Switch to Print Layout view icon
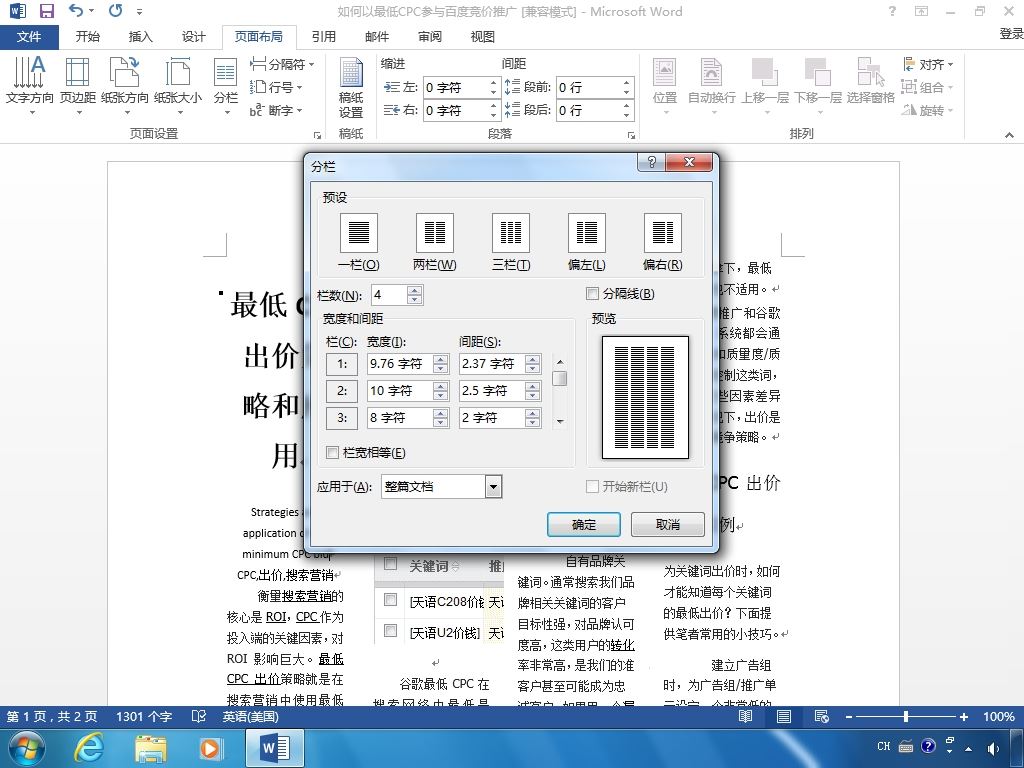Image resolution: width=1024 pixels, height=768 pixels. pyautogui.click(x=784, y=716)
